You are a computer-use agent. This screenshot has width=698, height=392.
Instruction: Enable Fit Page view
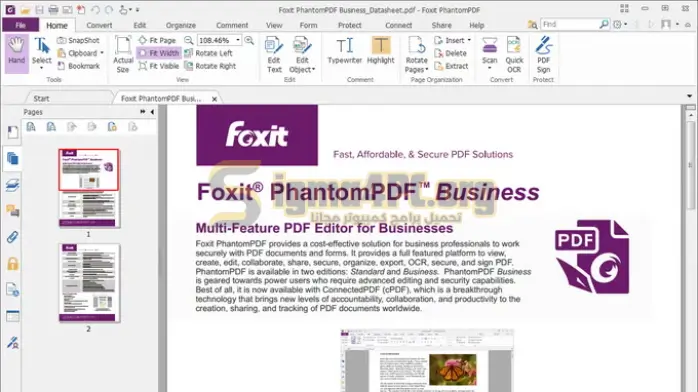pos(157,40)
